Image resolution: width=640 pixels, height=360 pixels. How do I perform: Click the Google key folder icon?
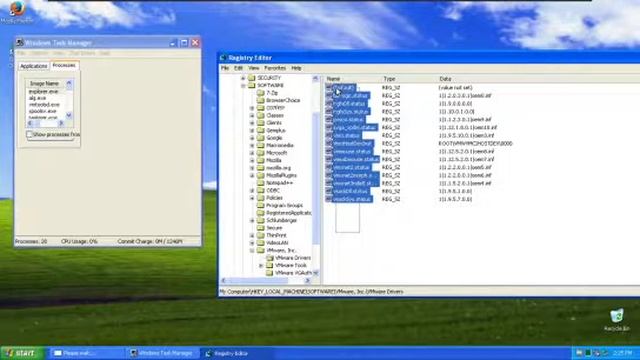coord(261,138)
